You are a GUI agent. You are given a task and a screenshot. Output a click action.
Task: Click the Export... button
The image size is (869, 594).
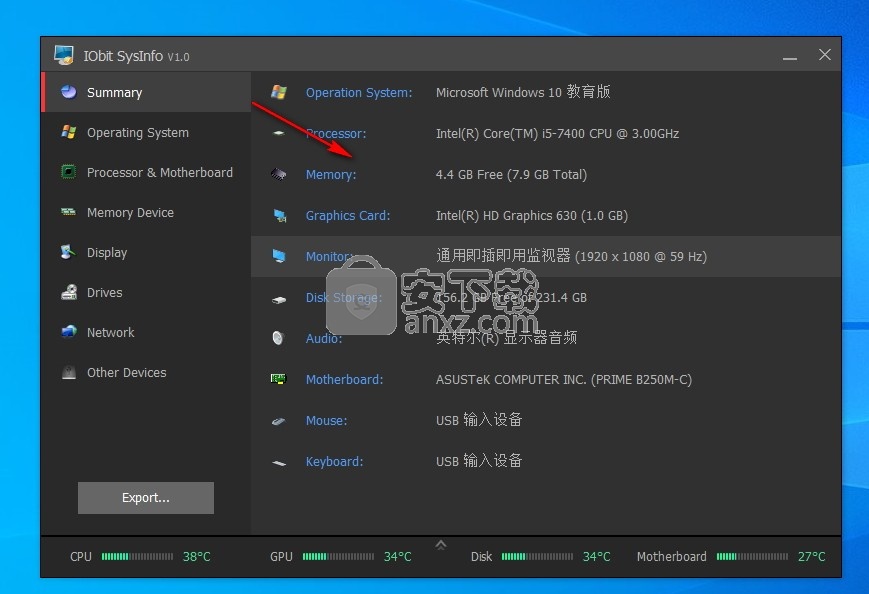click(x=146, y=498)
